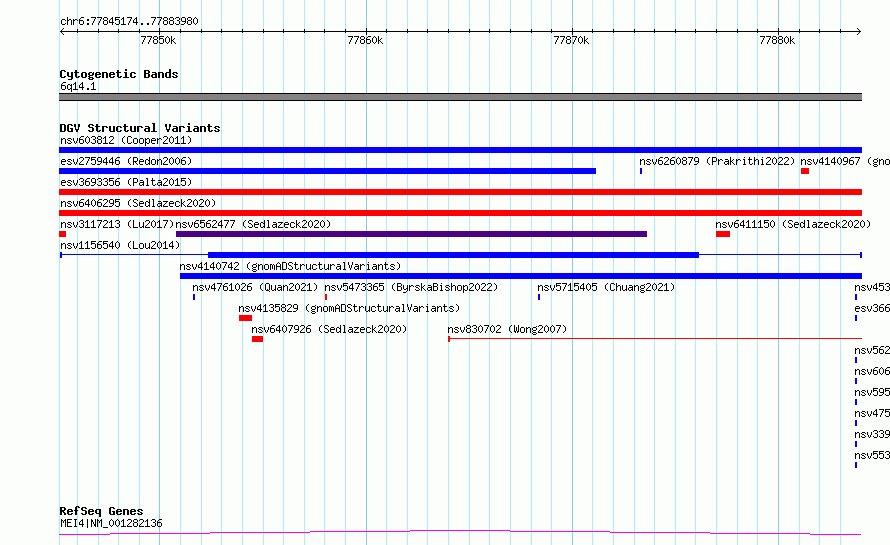Click the red nsv6407926 (Sedlazeck2020) marker
The height and width of the screenshot is (545, 890).
tap(258, 339)
